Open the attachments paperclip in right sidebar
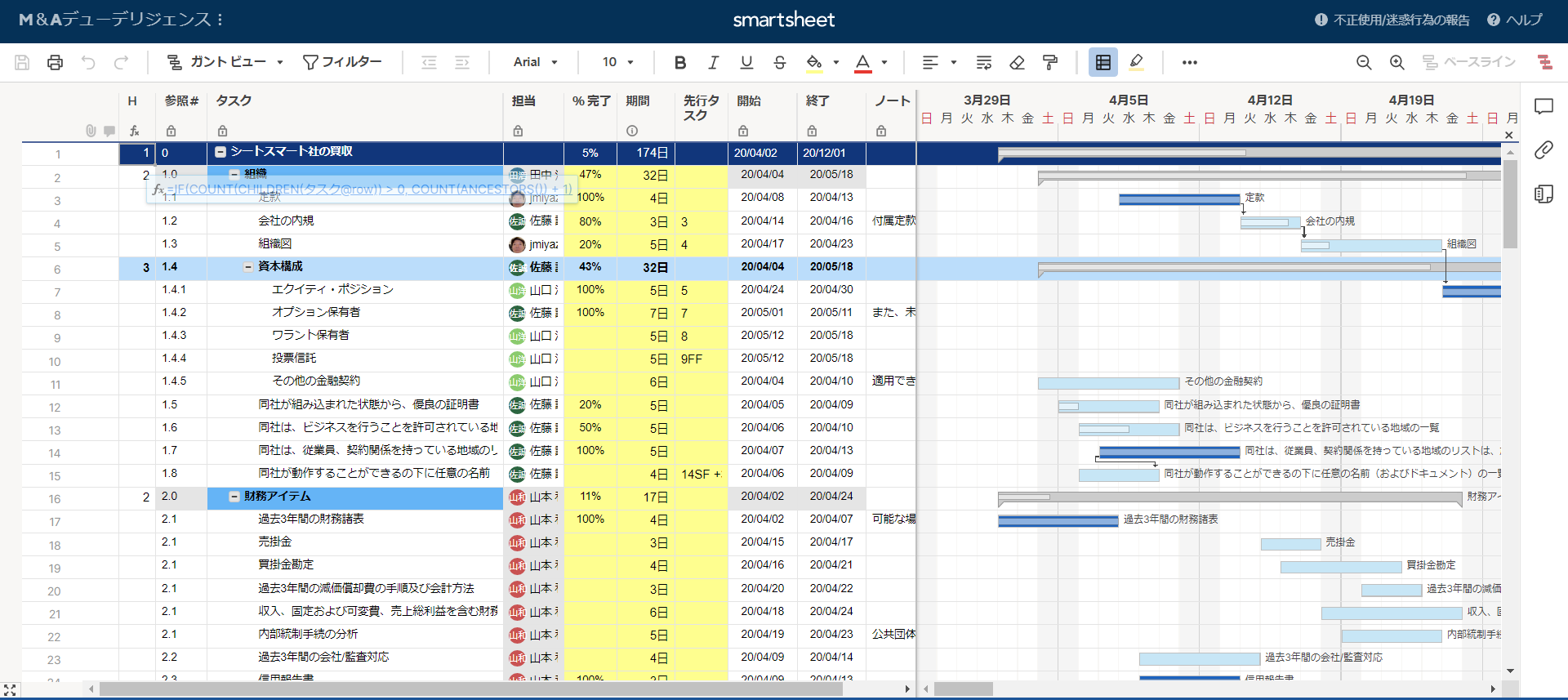The image size is (1568, 700). 1543,149
